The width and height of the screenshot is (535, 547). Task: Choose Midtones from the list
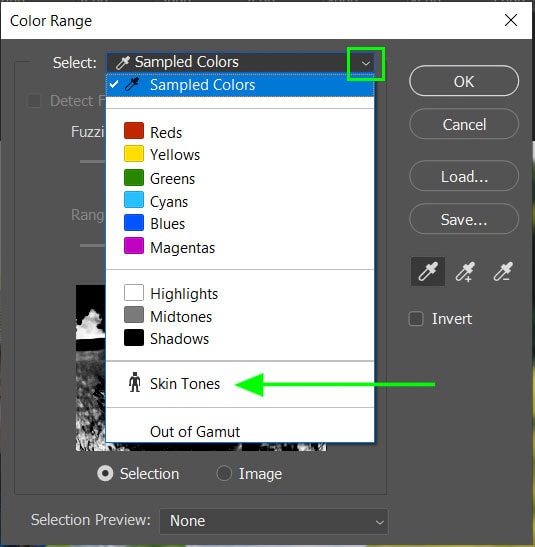pos(181,317)
